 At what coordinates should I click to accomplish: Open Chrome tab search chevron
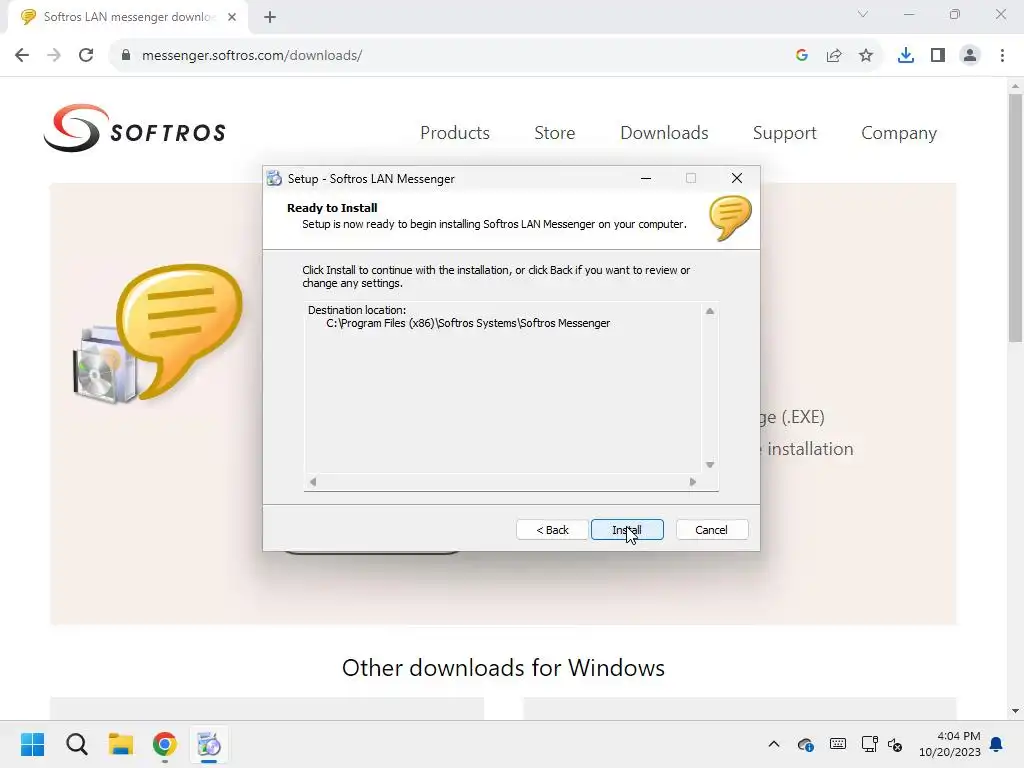coord(863,14)
